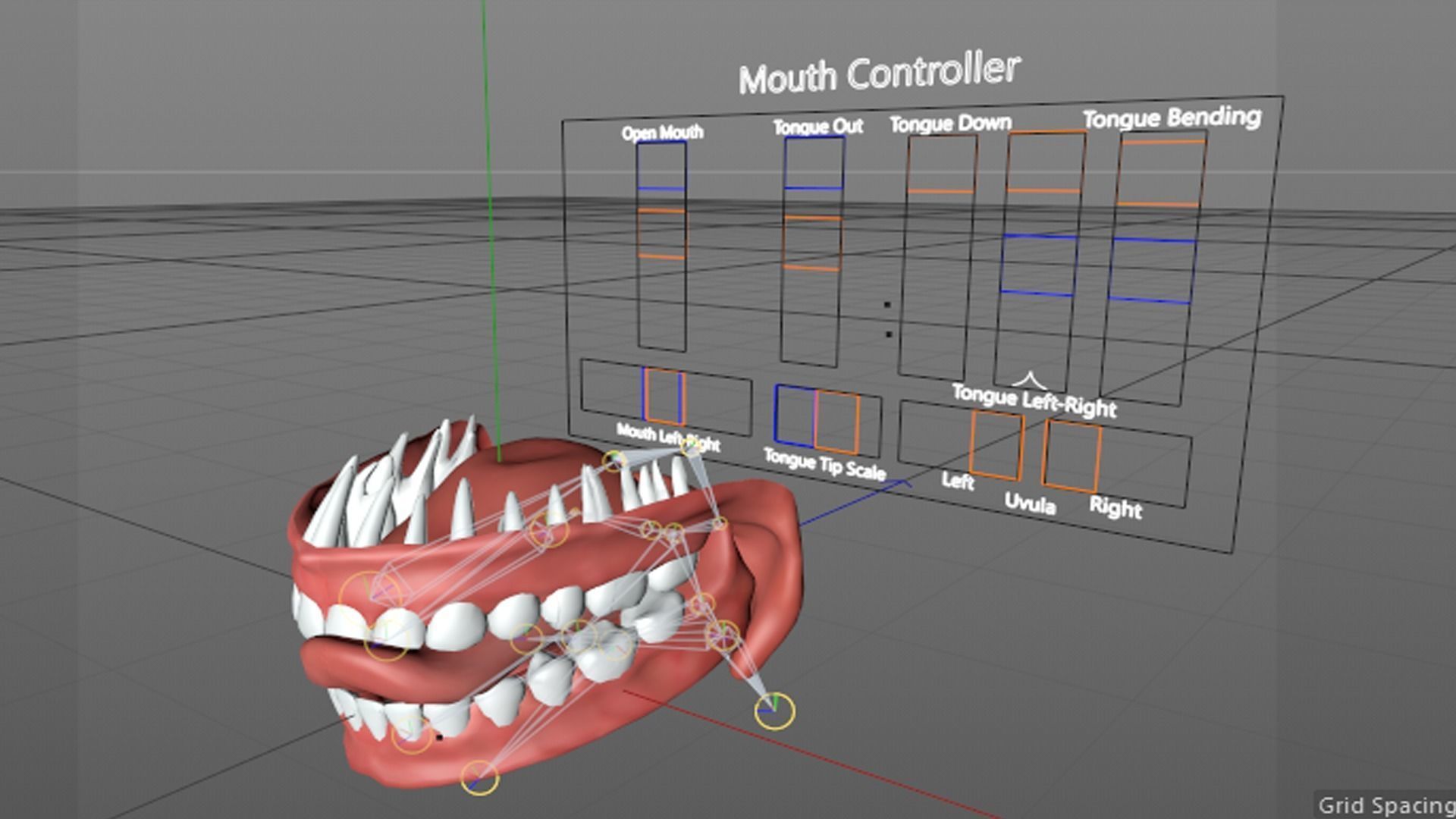Select orange handle in rightmost Tongue Bending column
This screenshot has height=819, width=1456.
point(1162,172)
